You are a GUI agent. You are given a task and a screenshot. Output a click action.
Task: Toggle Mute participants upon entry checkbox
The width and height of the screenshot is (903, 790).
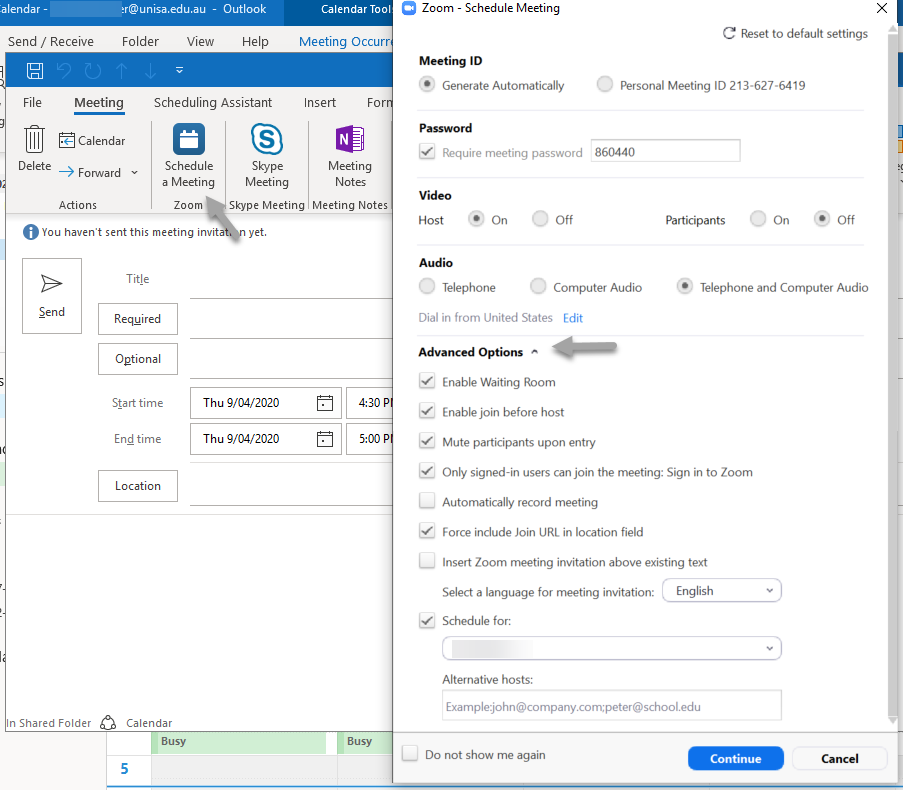point(427,441)
